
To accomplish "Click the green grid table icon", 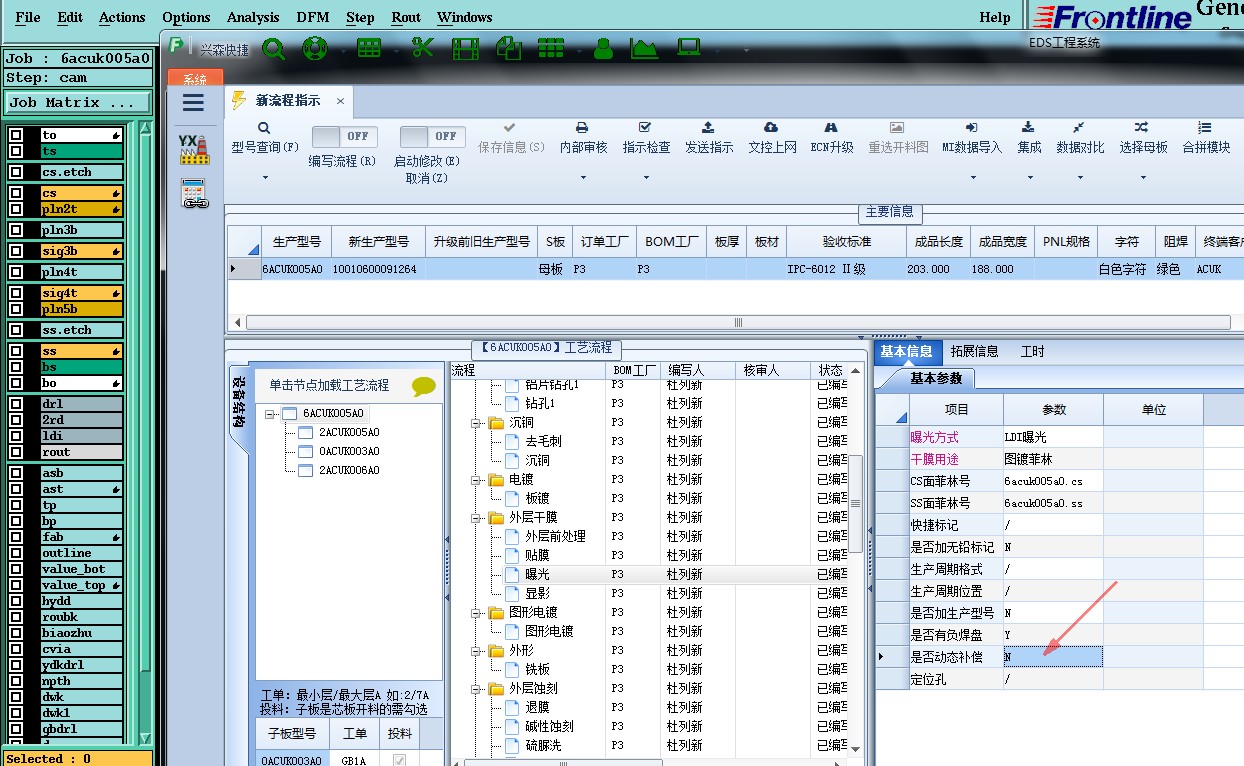I will pos(369,48).
